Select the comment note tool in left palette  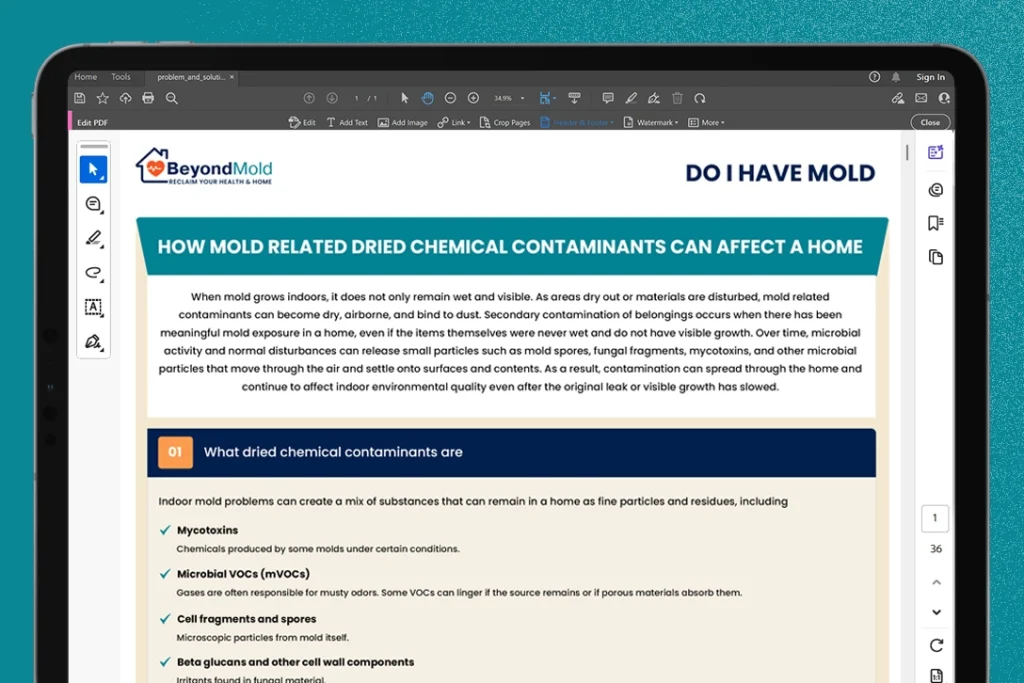pyautogui.click(x=93, y=204)
